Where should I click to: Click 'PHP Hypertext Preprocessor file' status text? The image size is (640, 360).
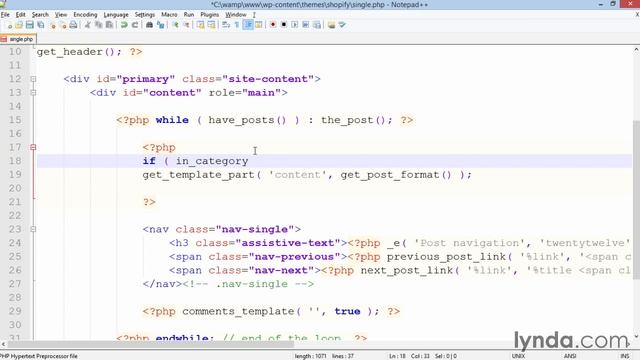coord(39,356)
